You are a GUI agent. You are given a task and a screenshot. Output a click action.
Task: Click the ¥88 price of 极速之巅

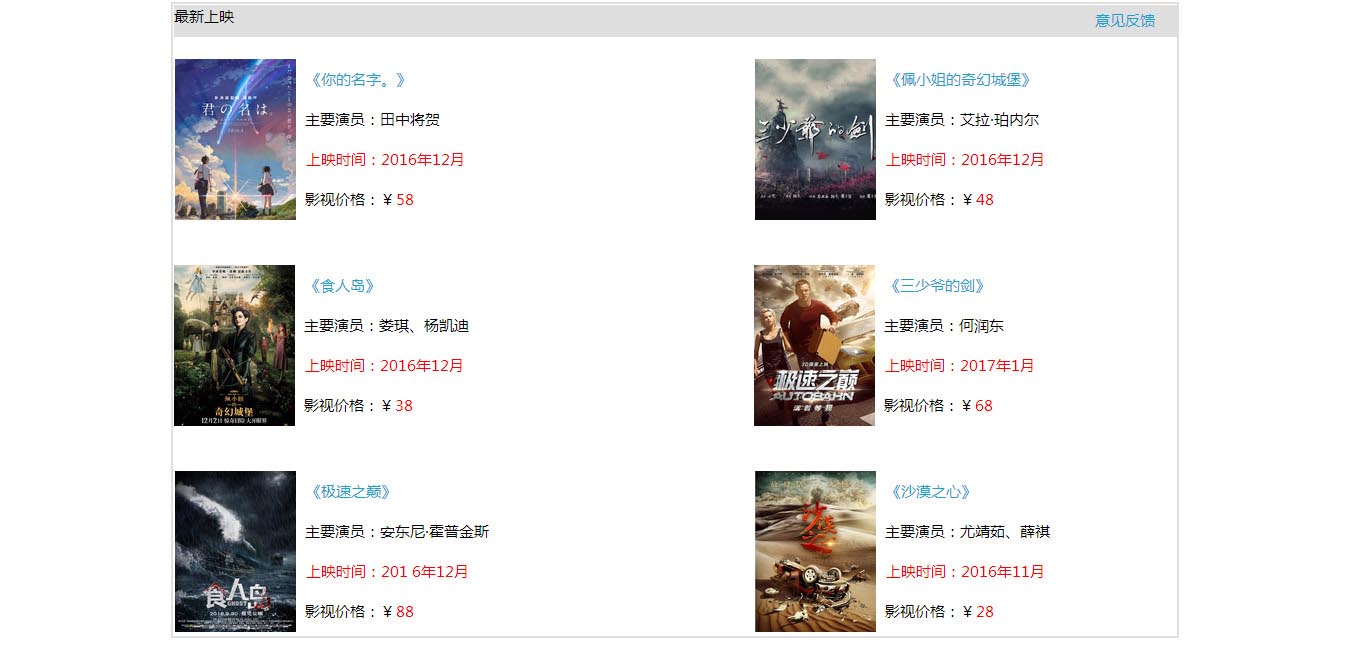(397, 612)
